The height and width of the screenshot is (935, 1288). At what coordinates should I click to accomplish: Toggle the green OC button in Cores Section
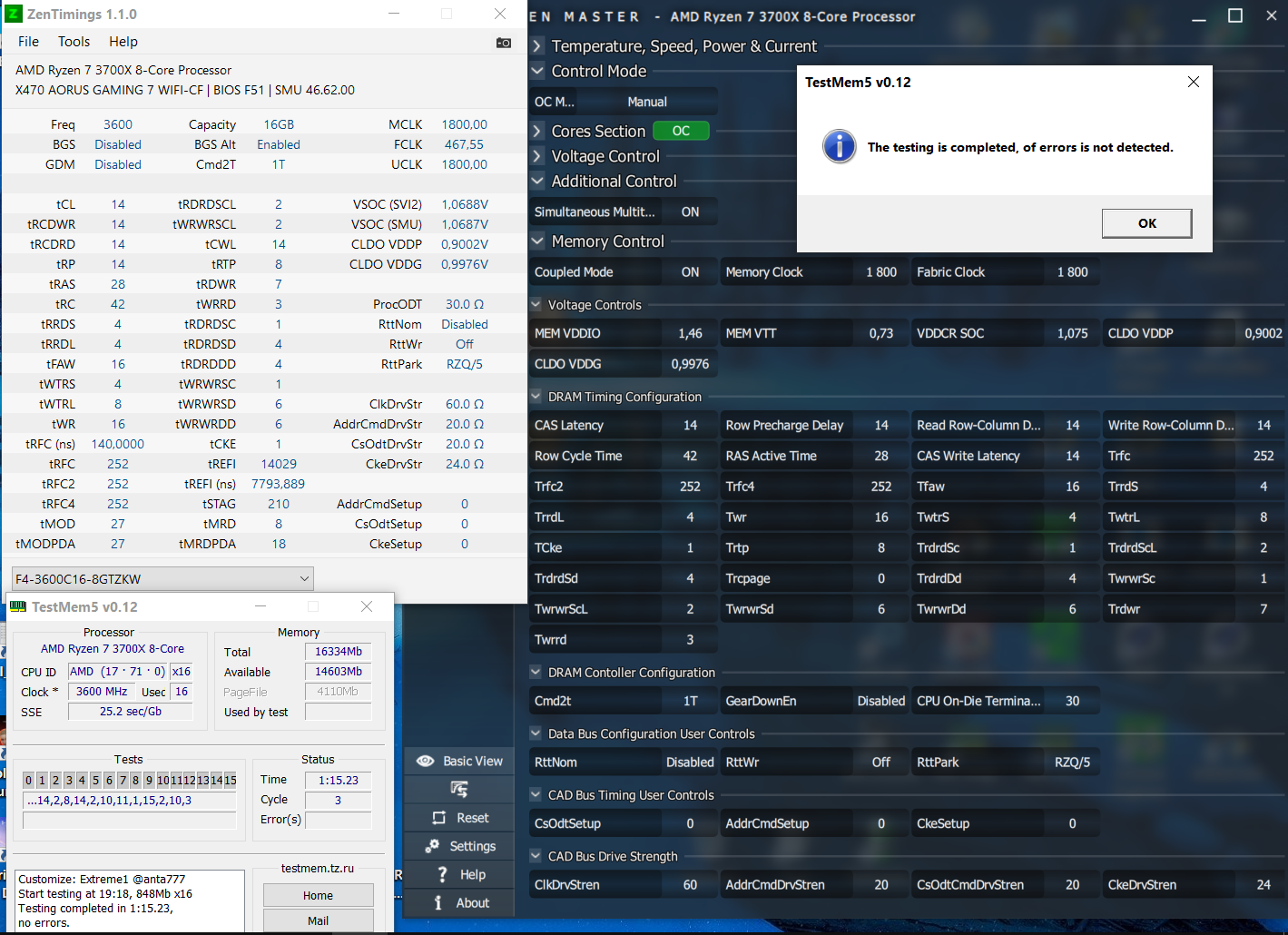tap(681, 131)
